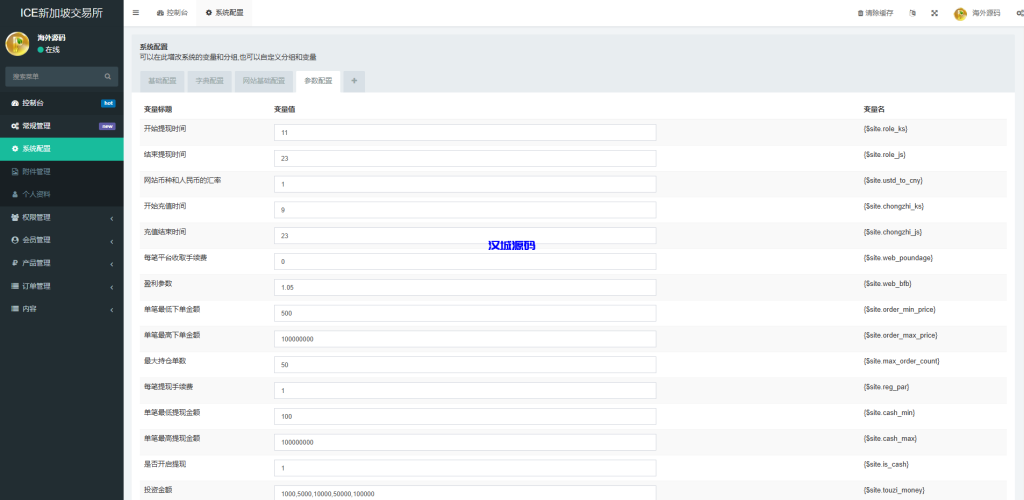Switch to the 字典配置 tab
Image resolution: width=1024 pixels, height=500 pixels.
pyautogui.click(x=210, y=81)
